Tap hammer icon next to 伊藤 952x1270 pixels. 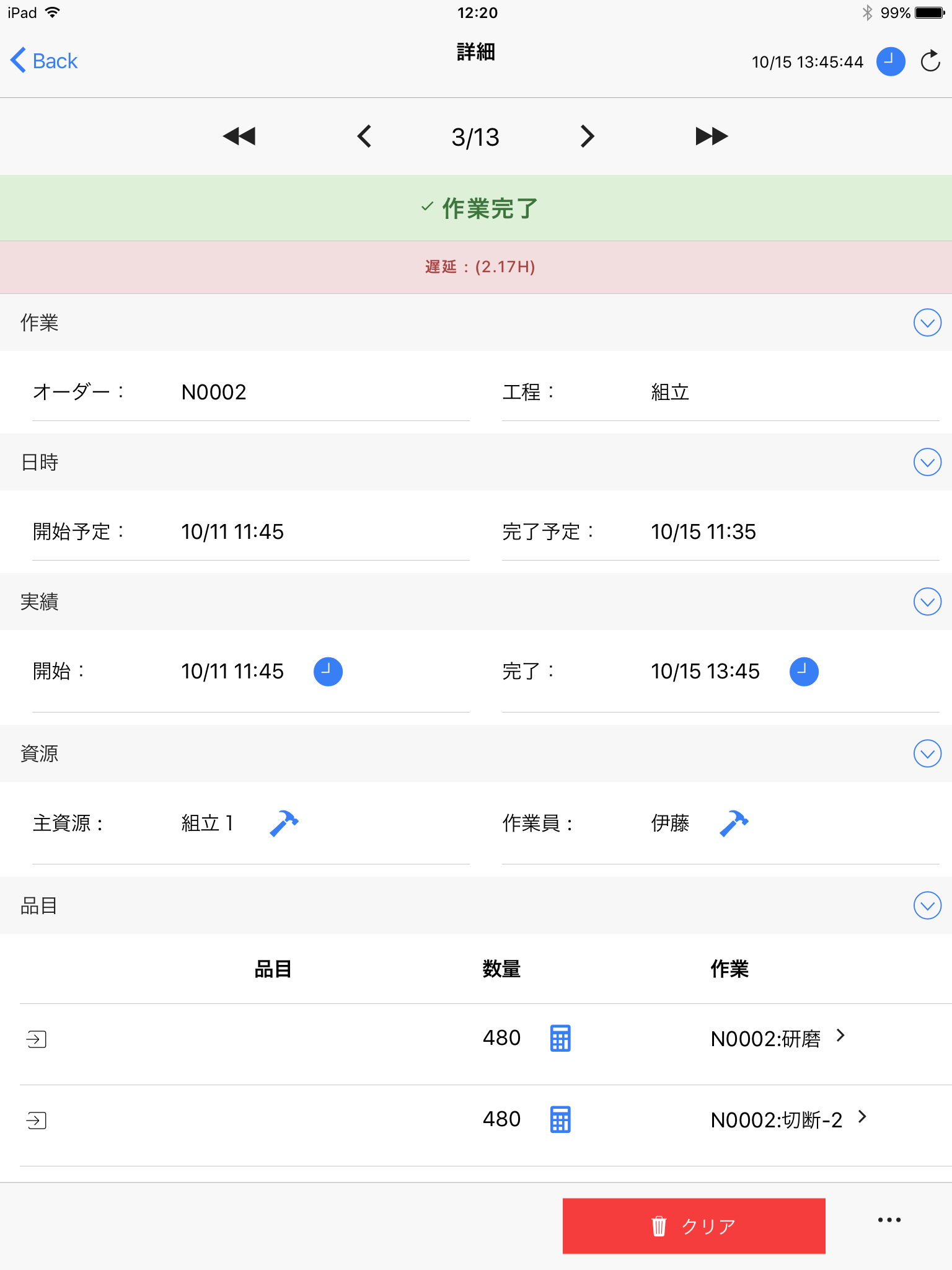734,824
